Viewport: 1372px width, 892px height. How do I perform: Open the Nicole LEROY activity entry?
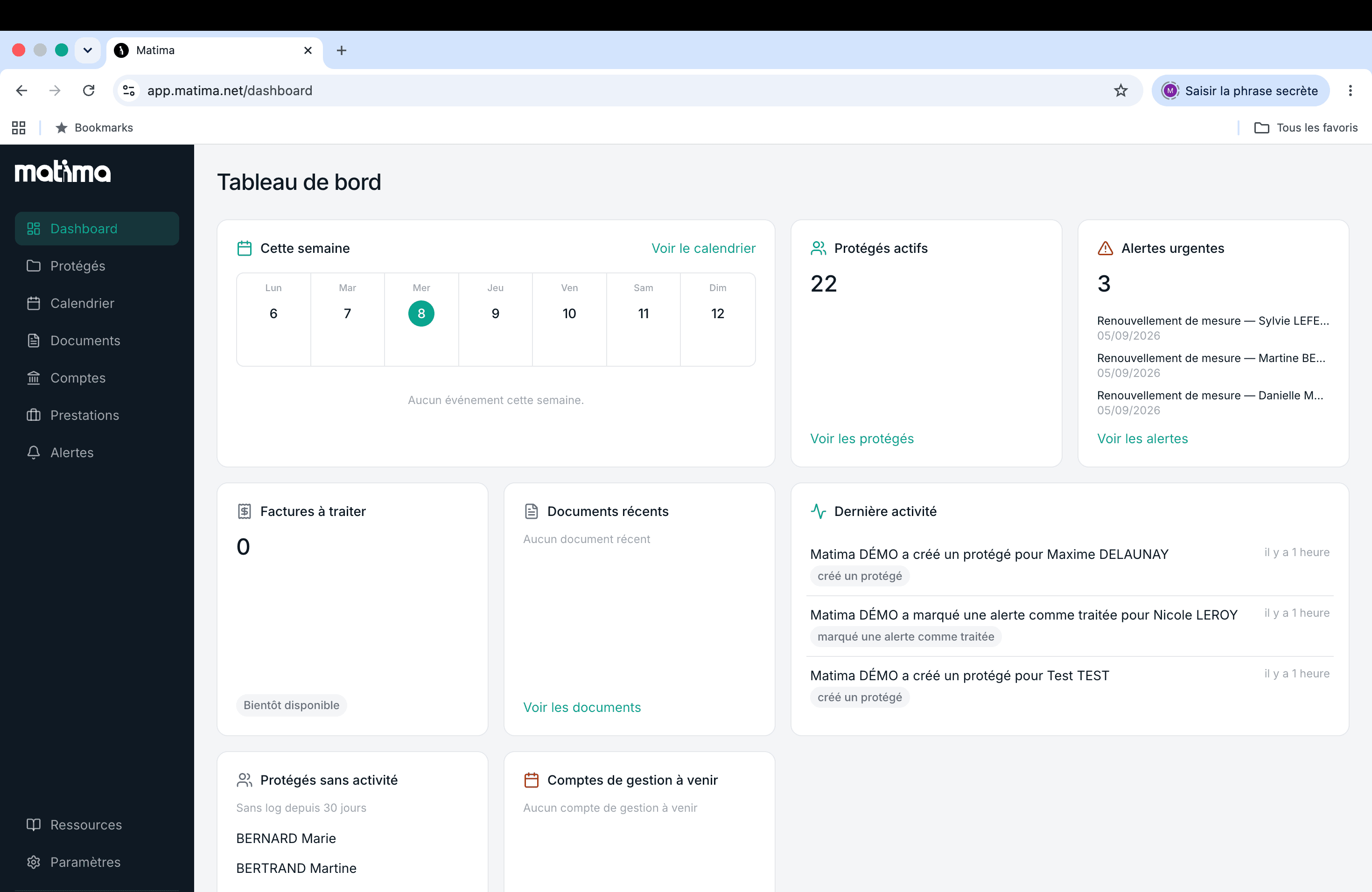coord(1069,626)
